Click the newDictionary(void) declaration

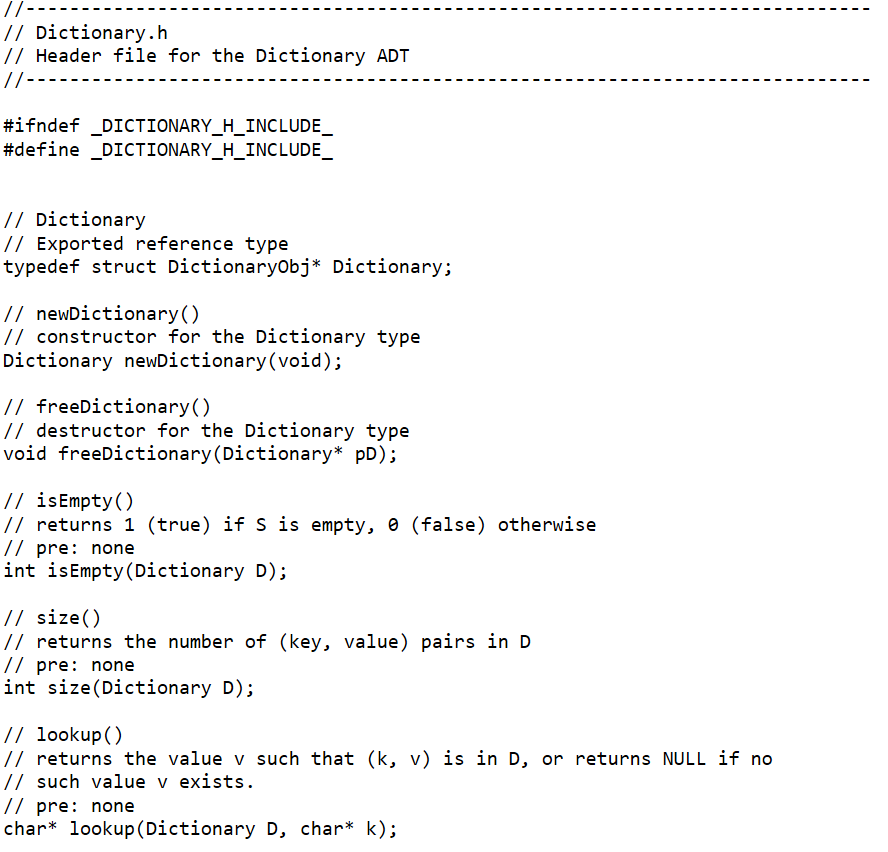[173, 361]
